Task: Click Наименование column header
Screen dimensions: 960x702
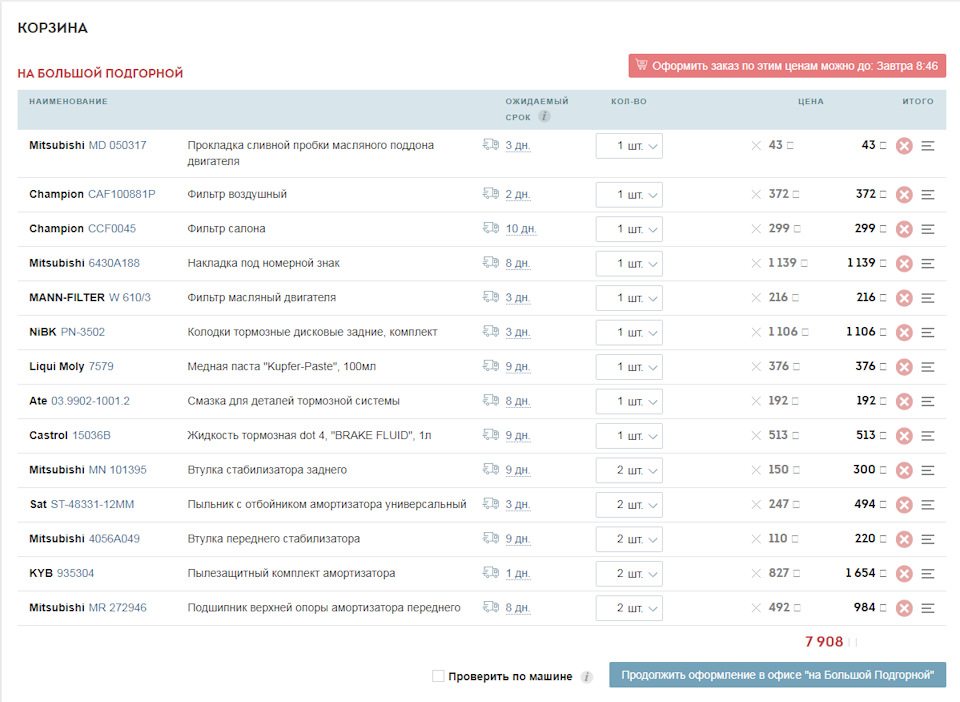Action: 69,102
